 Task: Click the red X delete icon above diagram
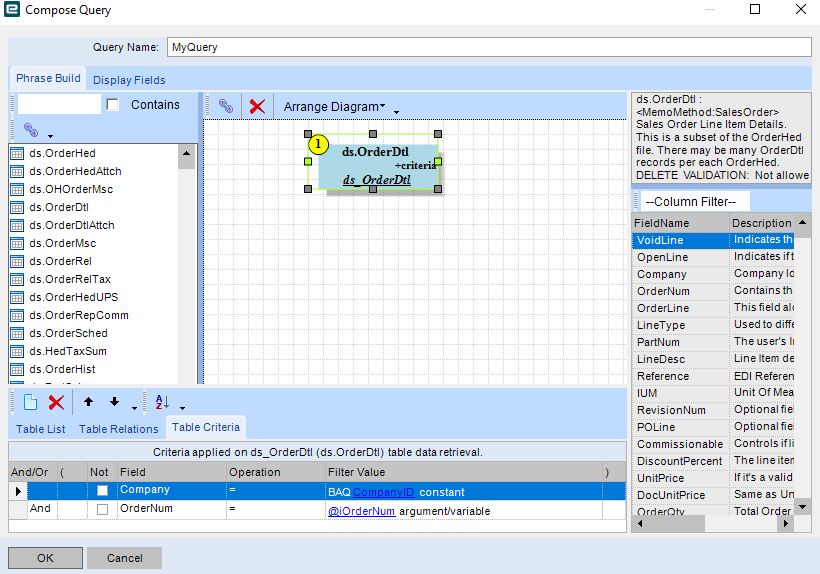(257, 106)
